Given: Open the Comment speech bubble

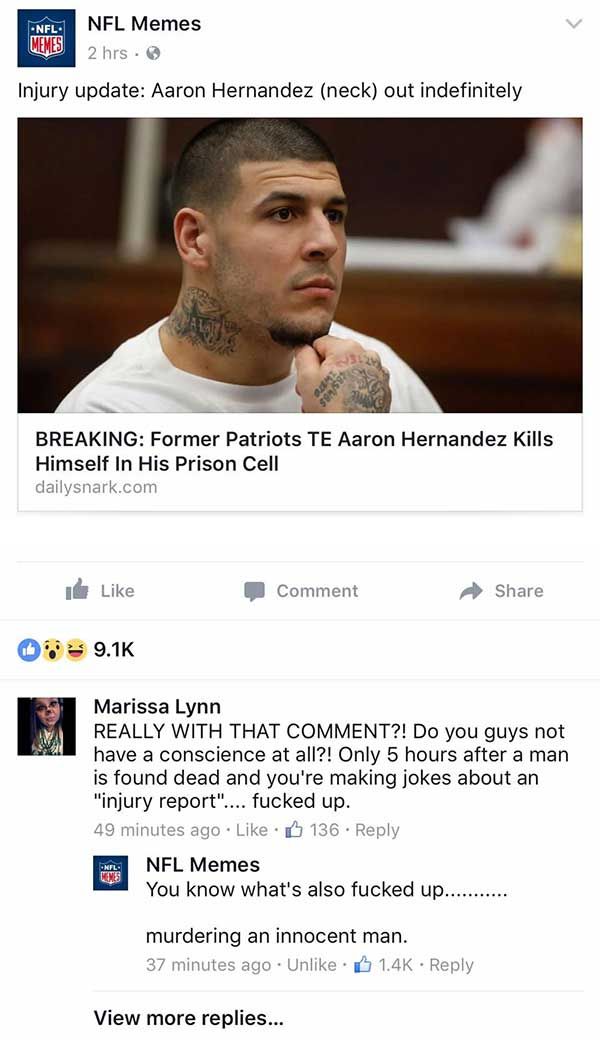Looking at the screenshot, I should 253,591.
